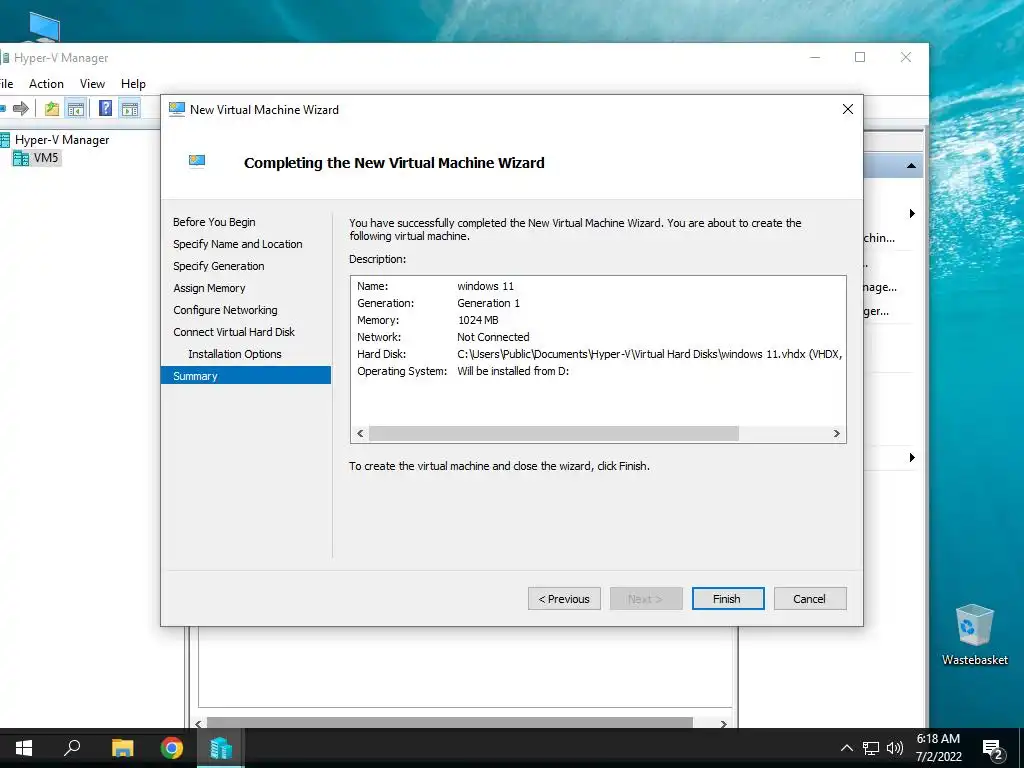Screen dimensions: 1024x768
Task: Click the 'Not Connected' network value
Action: click(493, 337)
